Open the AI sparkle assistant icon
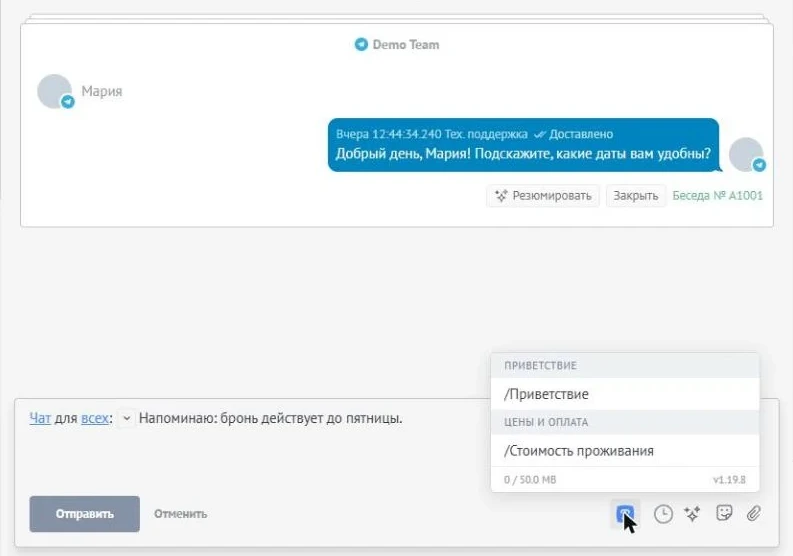 (x=692, y=514)
